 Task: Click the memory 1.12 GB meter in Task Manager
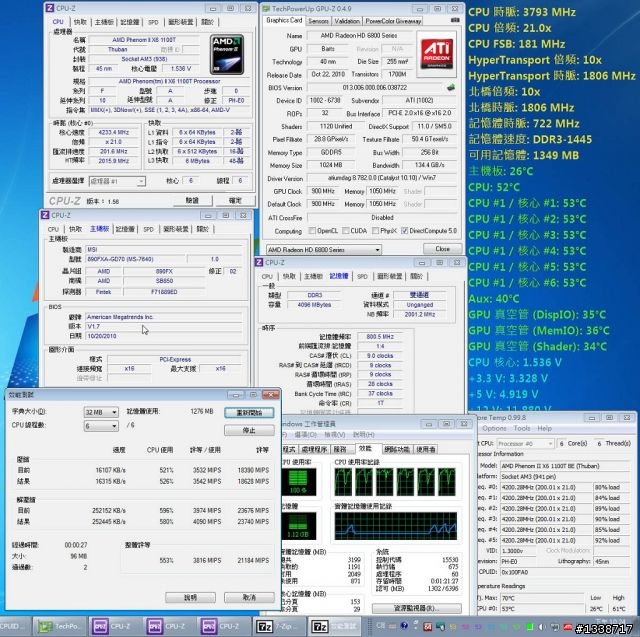pos(298,526)
